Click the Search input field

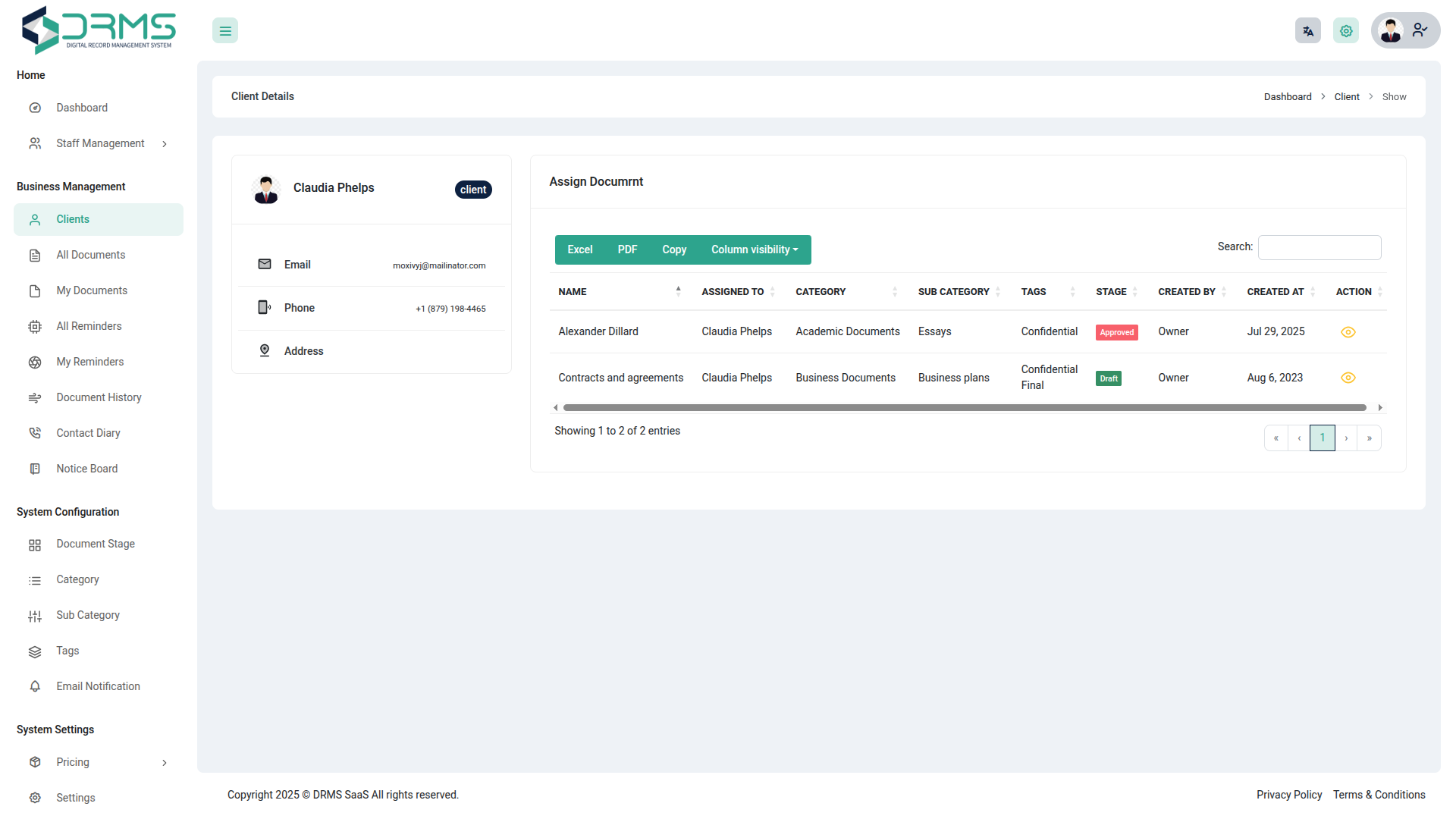(1319, 247)
